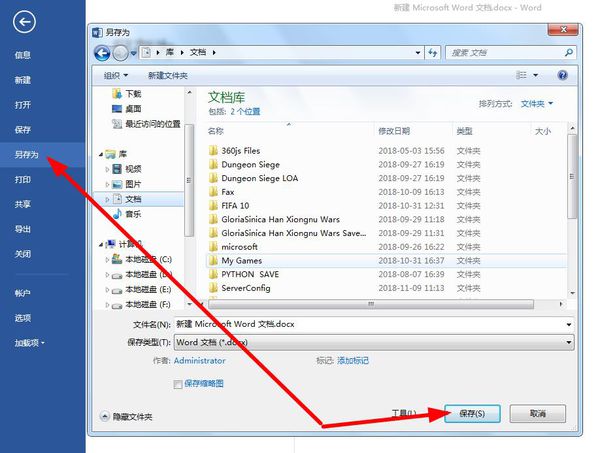Click the dialog back navigation arrow
Screen dimensions: 600x453
point(102,53)
